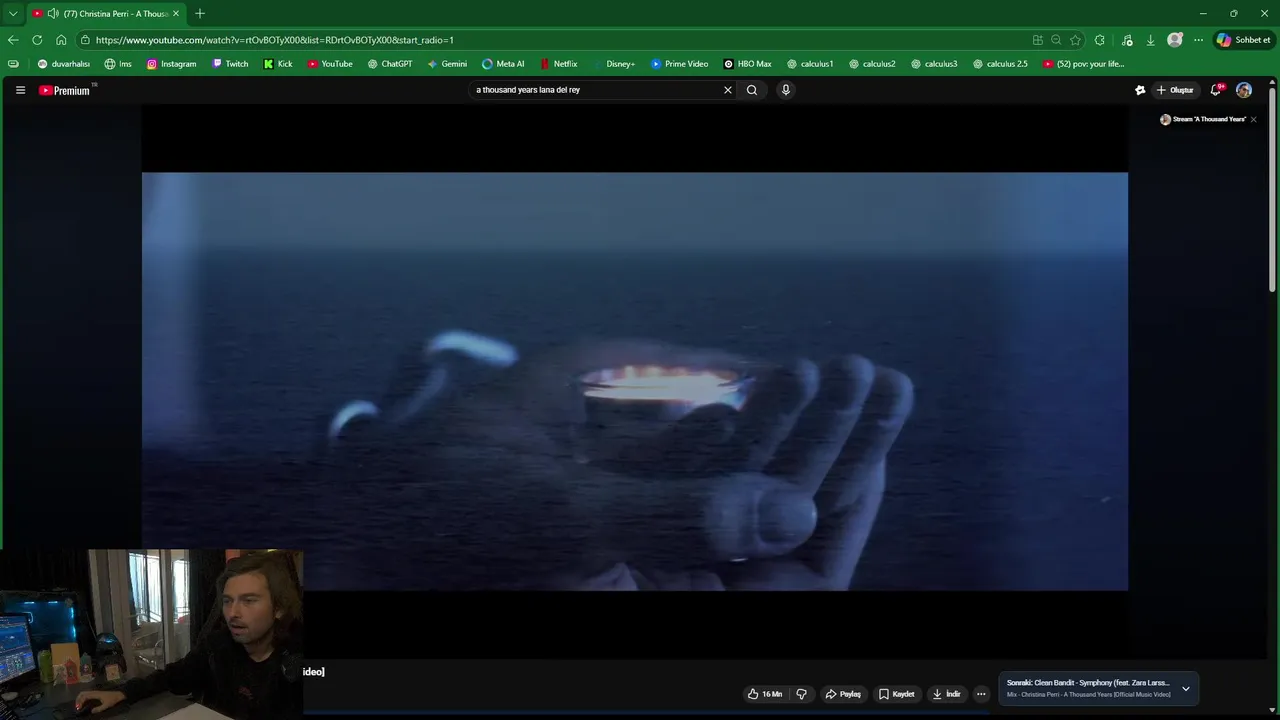Open a new browser tab
Screen dimensions: 1280x720
[200, 14]
